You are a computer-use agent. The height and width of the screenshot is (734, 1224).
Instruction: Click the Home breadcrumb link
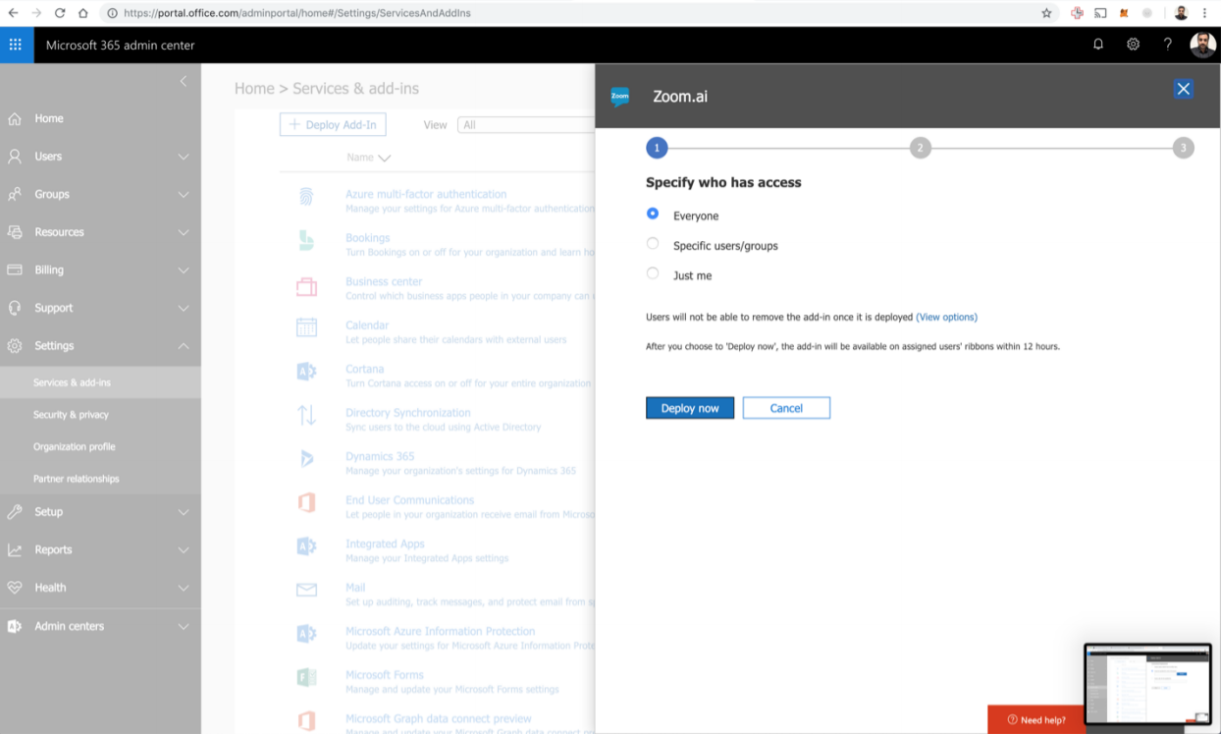pos(254,89)
